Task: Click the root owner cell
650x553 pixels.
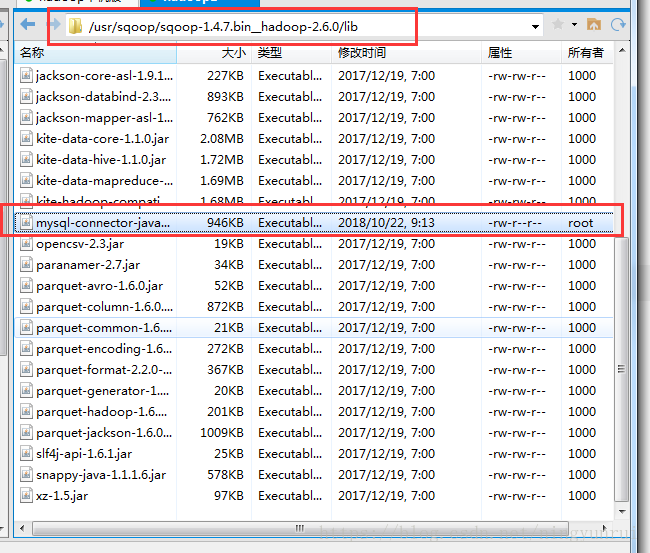Action: 580,223
